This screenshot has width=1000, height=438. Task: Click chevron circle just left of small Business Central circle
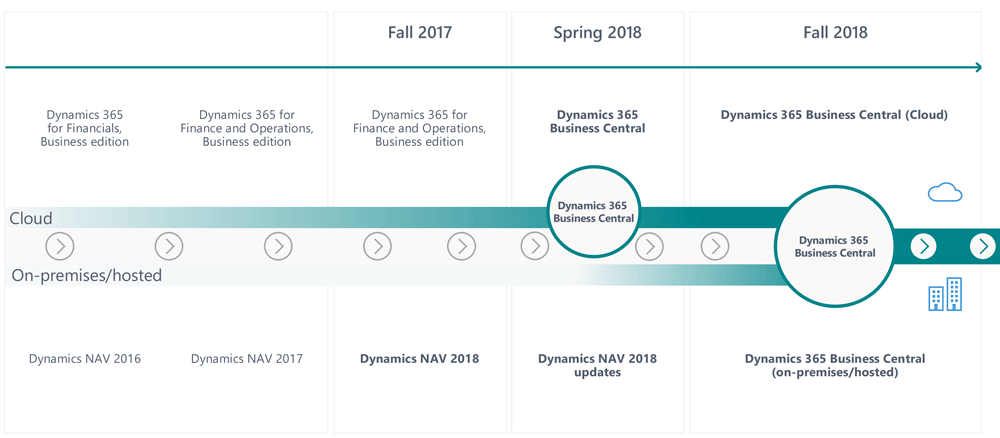[x=534, y=246]
